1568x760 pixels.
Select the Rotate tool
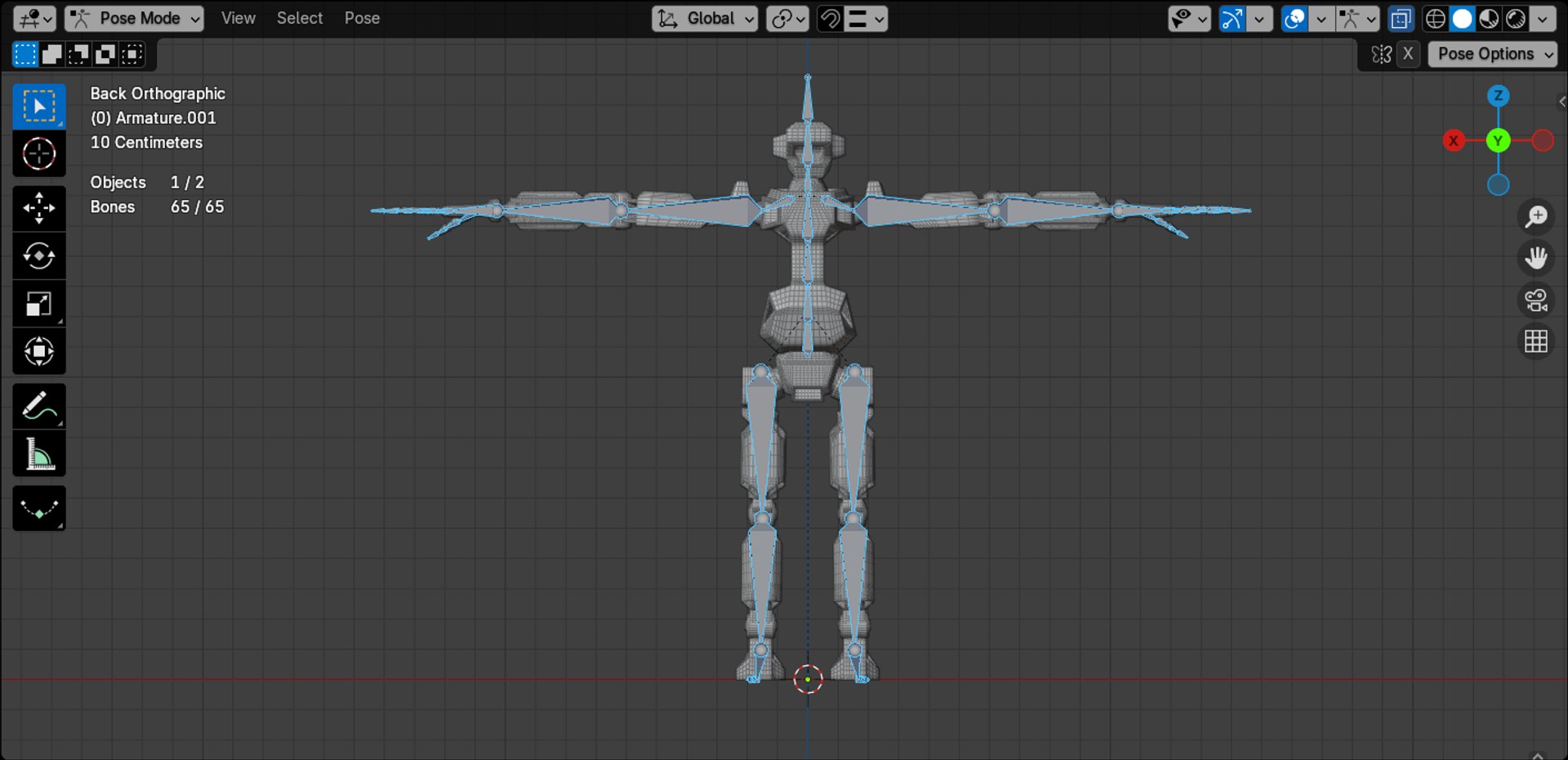tap(38, 256)
